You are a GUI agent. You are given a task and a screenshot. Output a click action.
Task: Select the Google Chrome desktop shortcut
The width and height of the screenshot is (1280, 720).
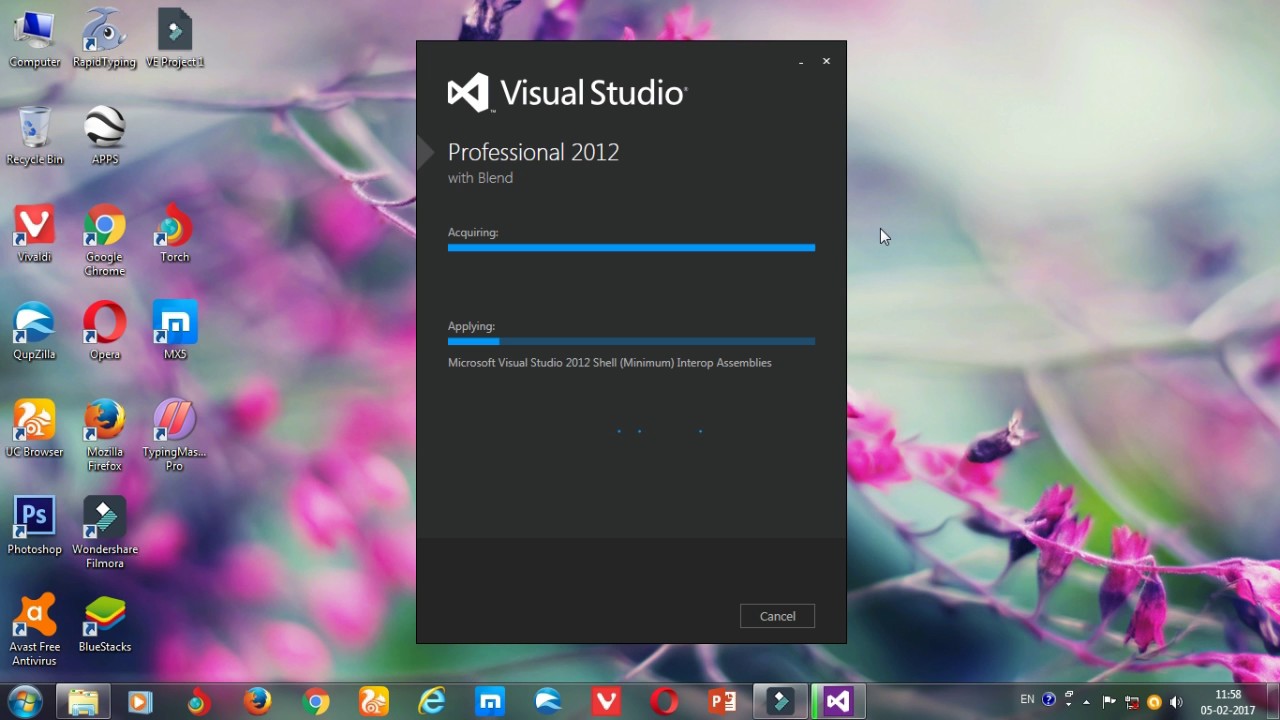click(x=104, y=241)
